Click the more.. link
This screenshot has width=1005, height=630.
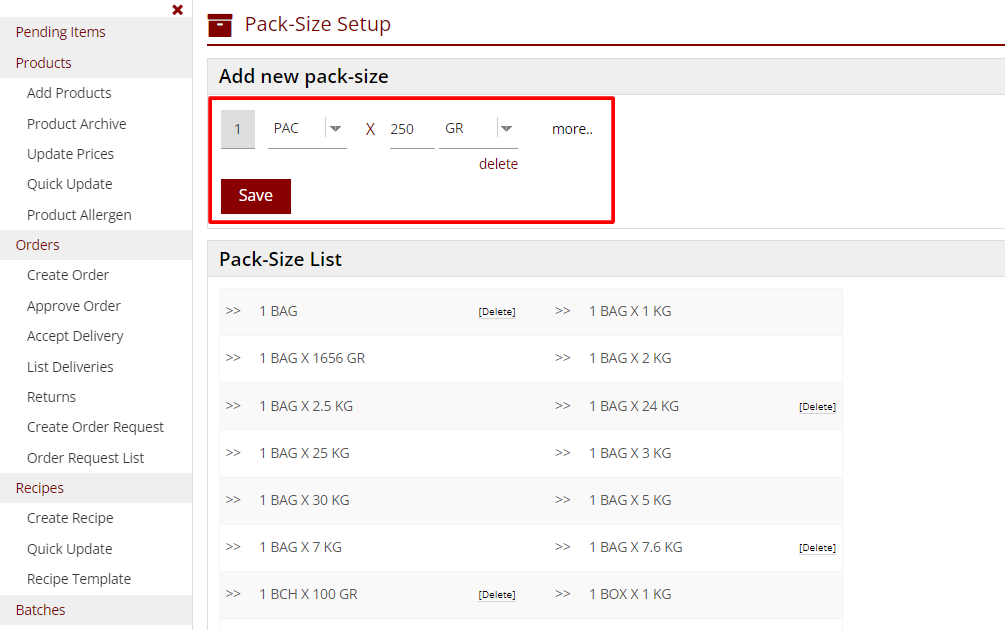coord(572,129)
